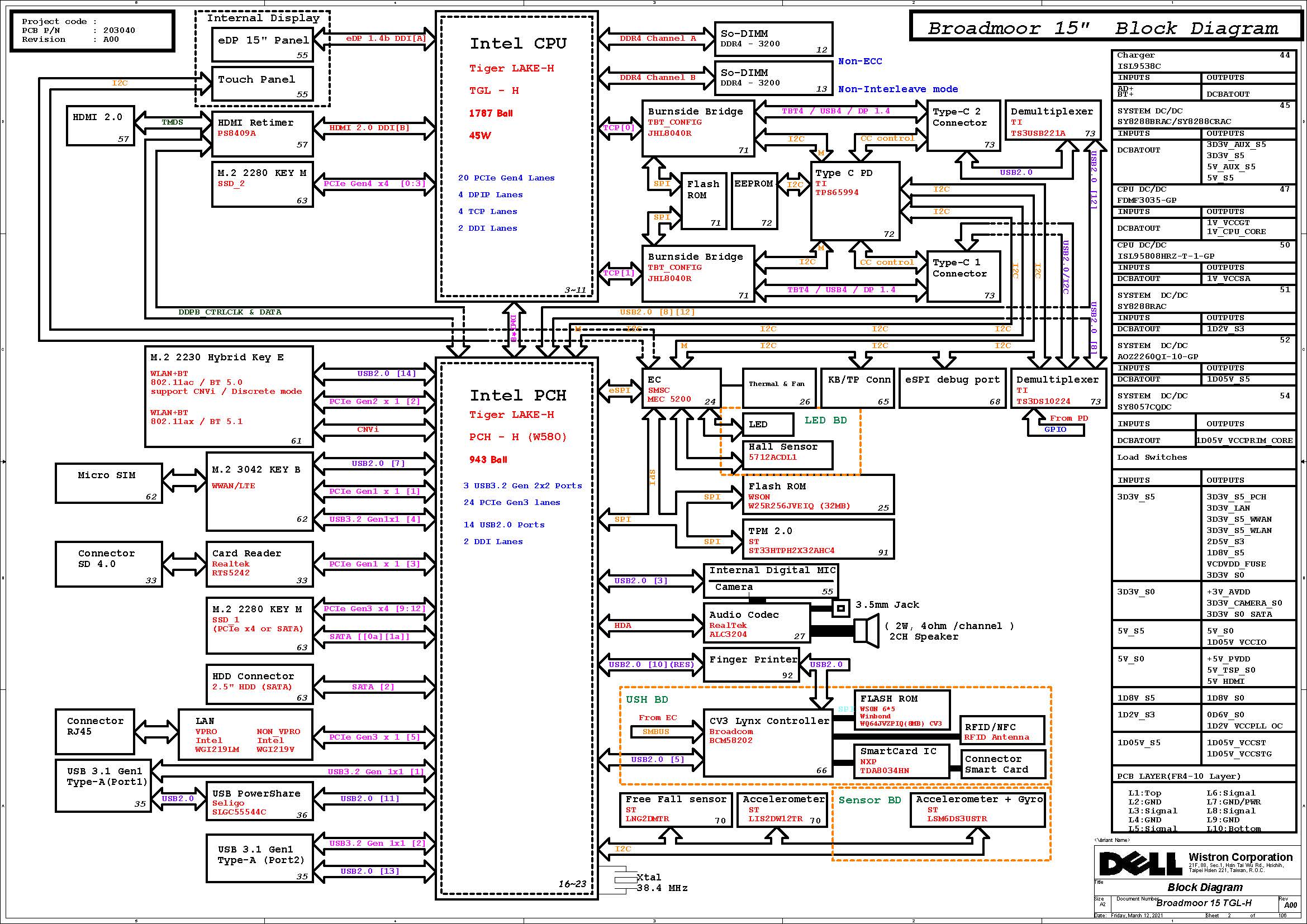
Task: Click the CV3 Lynx Controller block
Action: tap(768, 742)
